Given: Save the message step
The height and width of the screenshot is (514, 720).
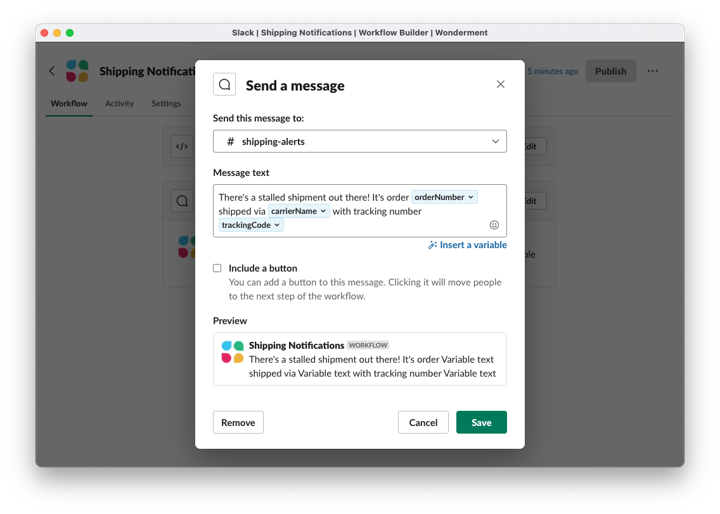Looking at the screenshot, I should click(481, 422).
